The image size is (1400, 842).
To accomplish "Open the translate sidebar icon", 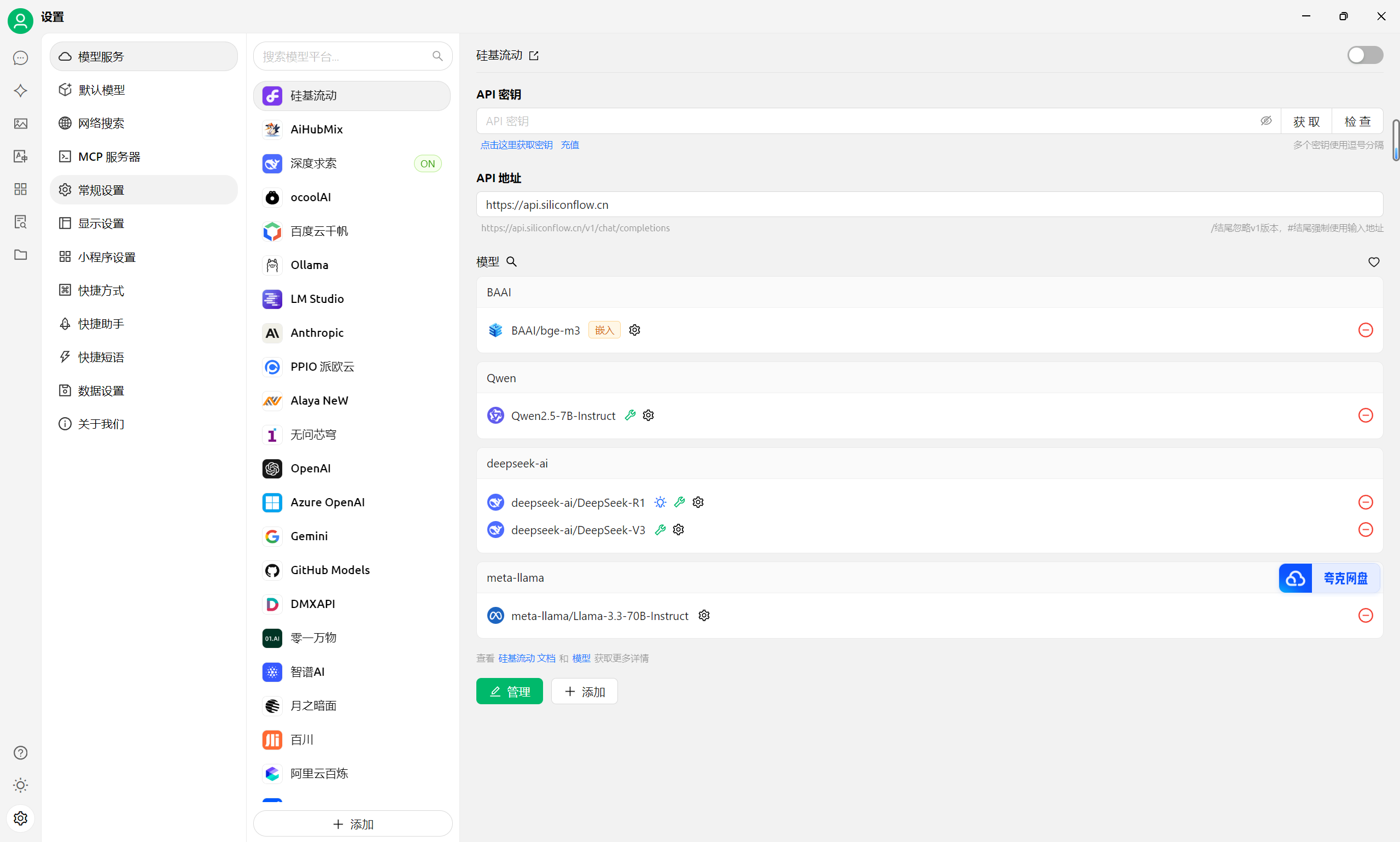I will point(20,156).
